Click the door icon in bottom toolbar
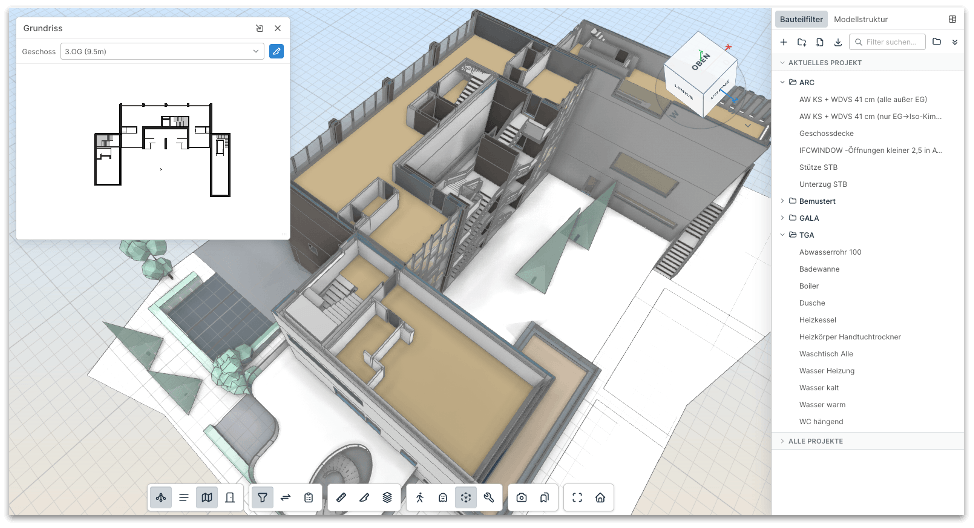974x528 pixels. pyautogui.click(x=230, y=498)
